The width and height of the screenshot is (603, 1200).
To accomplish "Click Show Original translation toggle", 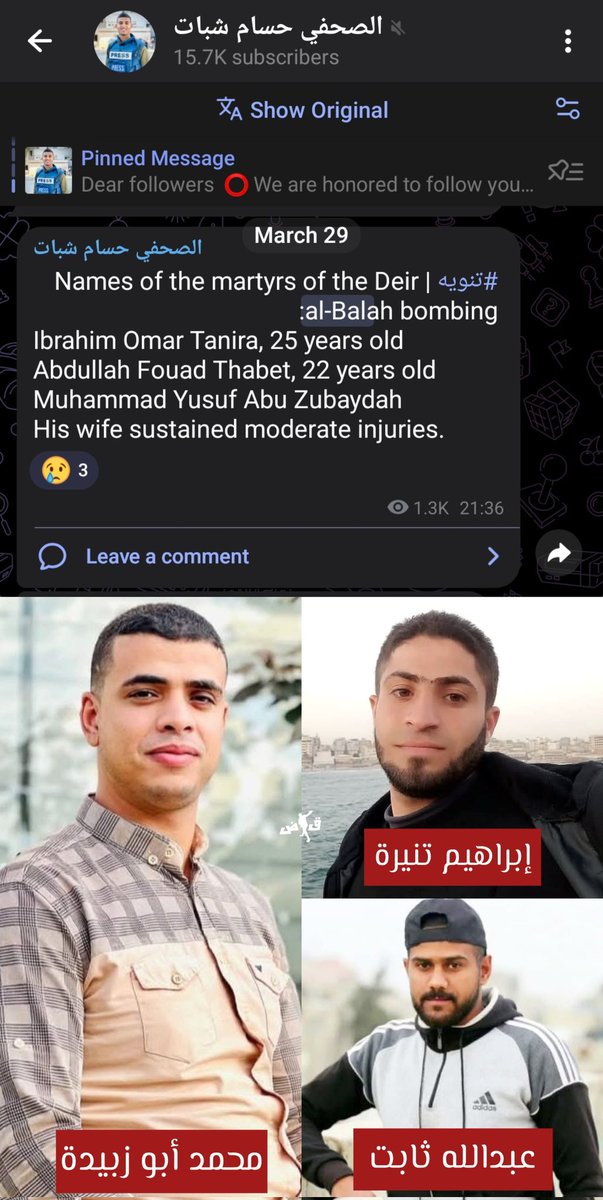I will pos(319,110).
